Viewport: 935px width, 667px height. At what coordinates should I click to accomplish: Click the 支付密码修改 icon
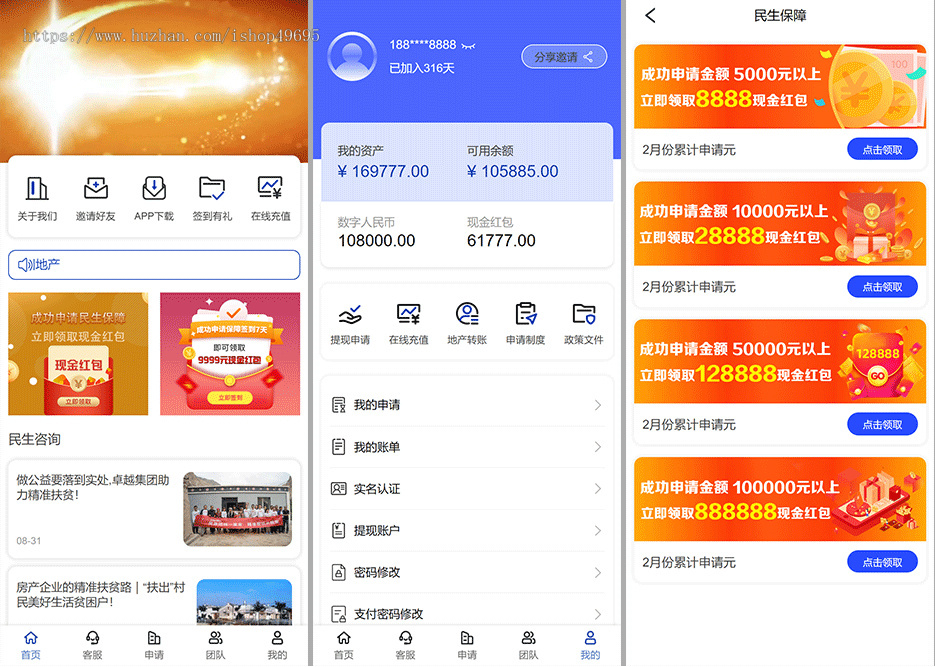click(338, 614)
